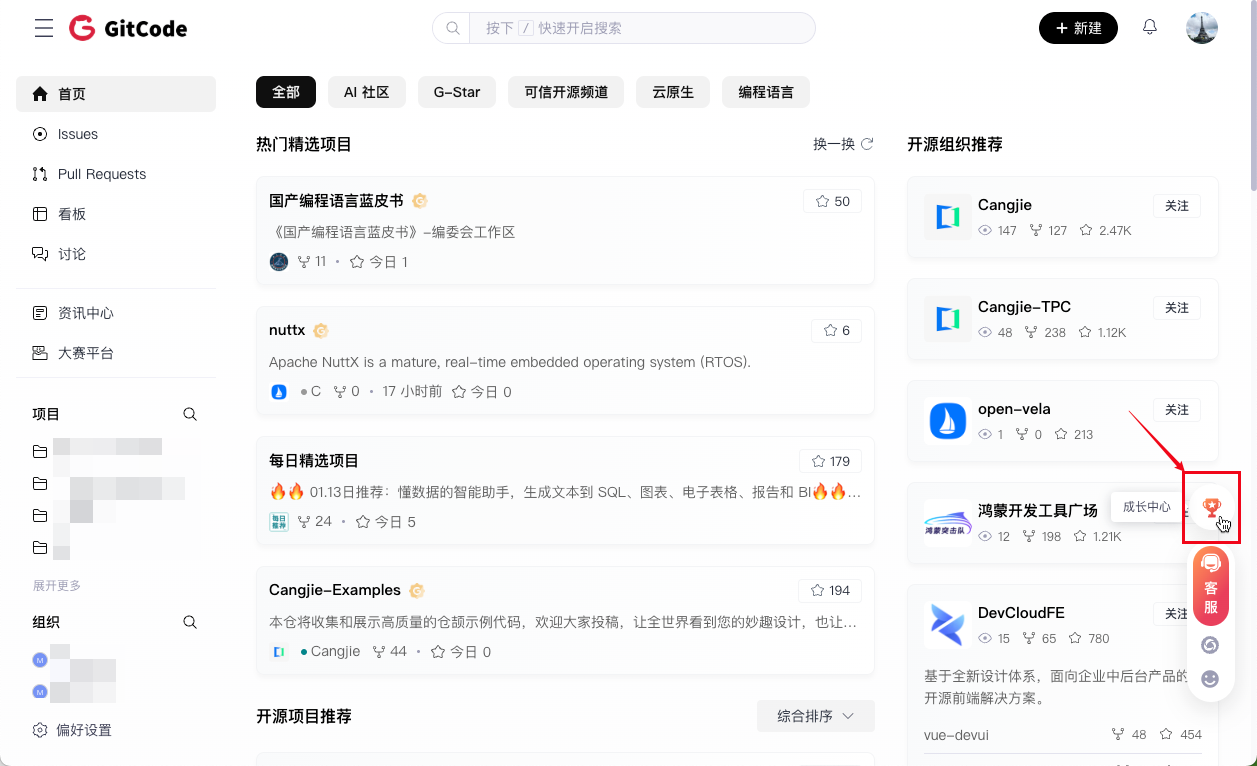
Task: Open Pull Requests in the sidebar
Action: coord(101,174)
